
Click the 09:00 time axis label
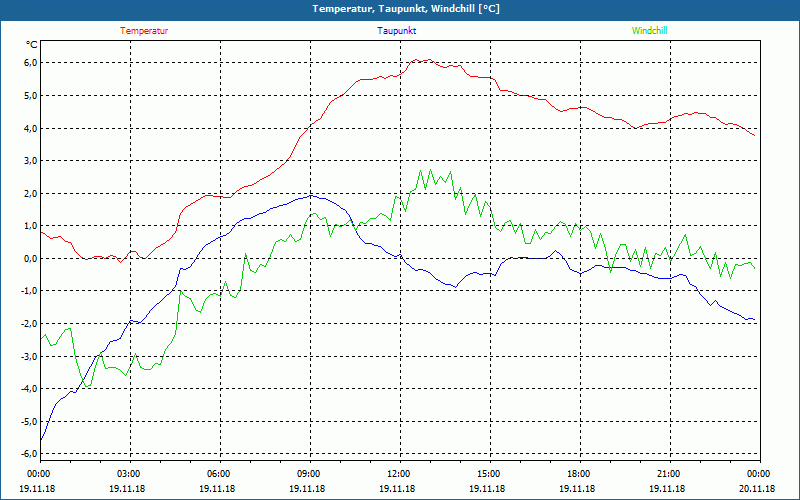pyautogui.click(x=307, y=474)
